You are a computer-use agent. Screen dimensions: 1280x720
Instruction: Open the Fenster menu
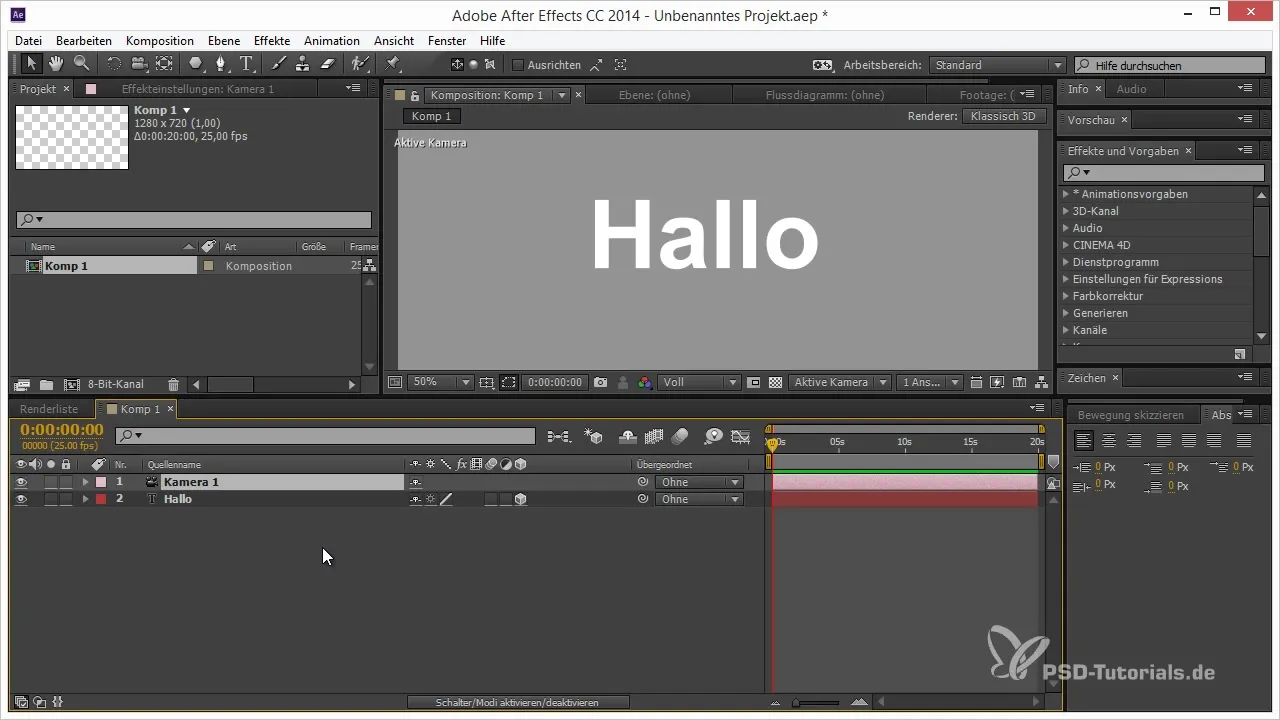click(x=447, y=41)
